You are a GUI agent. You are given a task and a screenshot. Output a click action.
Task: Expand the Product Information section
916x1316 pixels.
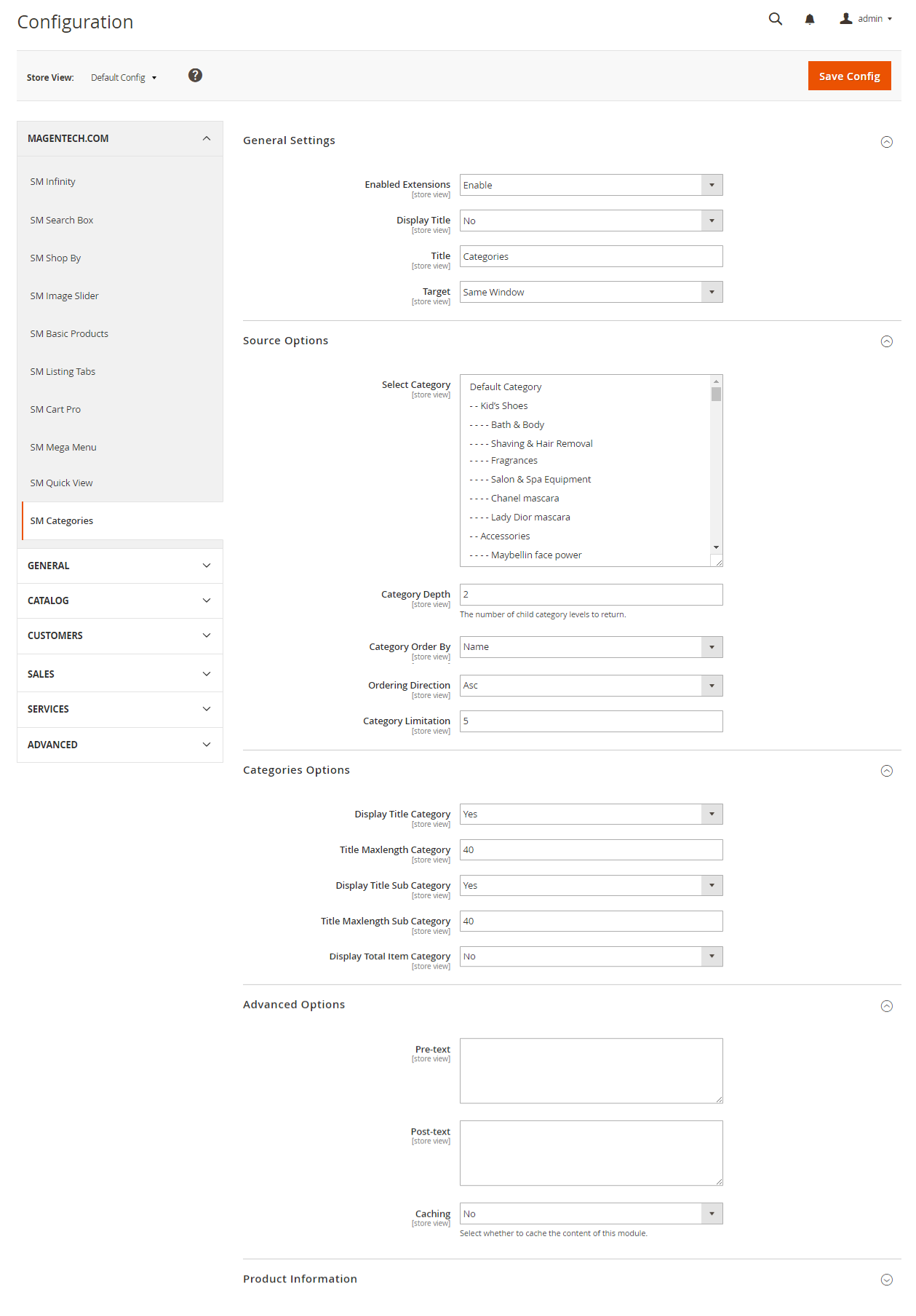point(886,1280)
